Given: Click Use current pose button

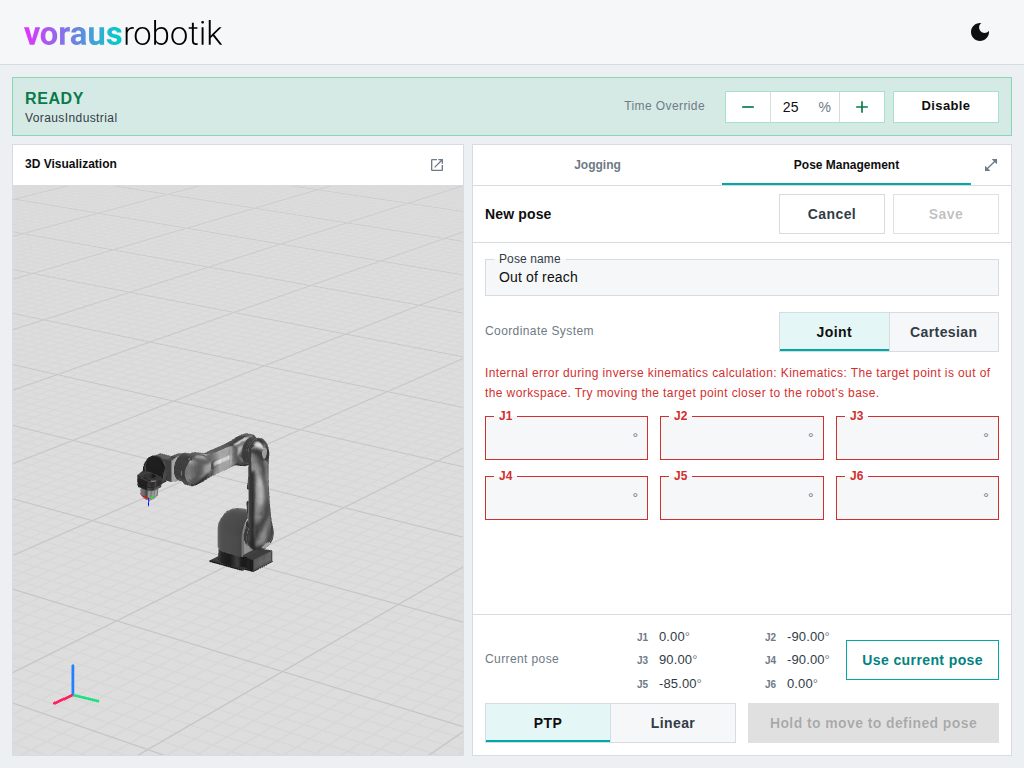Looking at the screenshot, I should [x=922, y=660].
